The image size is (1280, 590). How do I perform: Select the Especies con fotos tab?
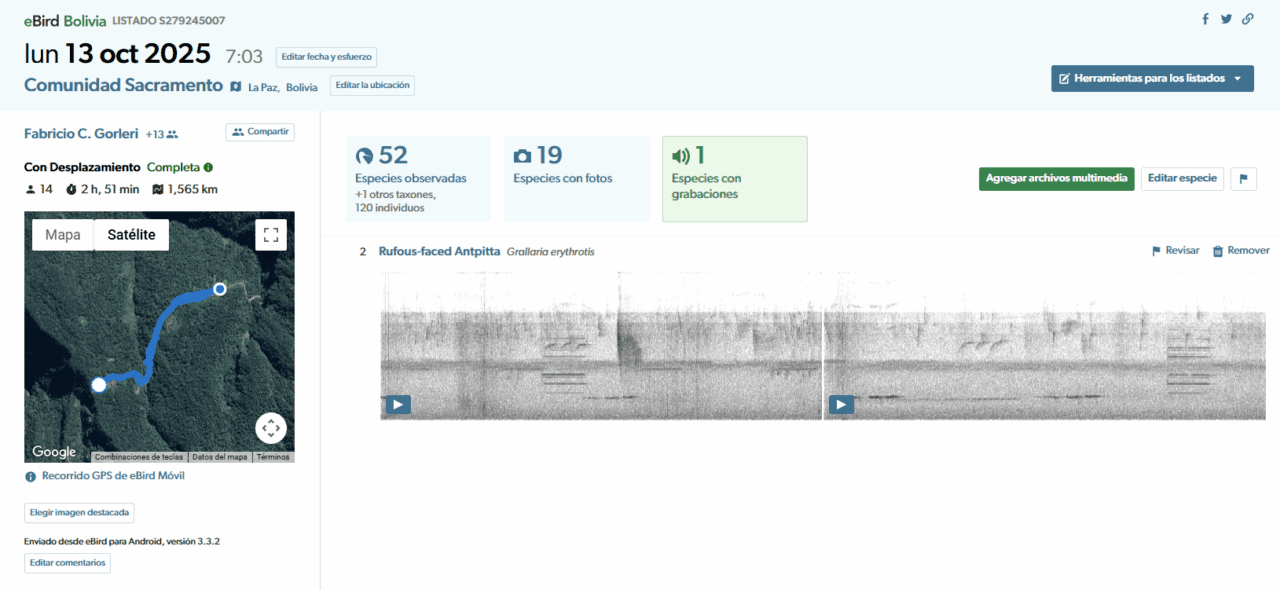pyautogui.click(x=576, y=178)
